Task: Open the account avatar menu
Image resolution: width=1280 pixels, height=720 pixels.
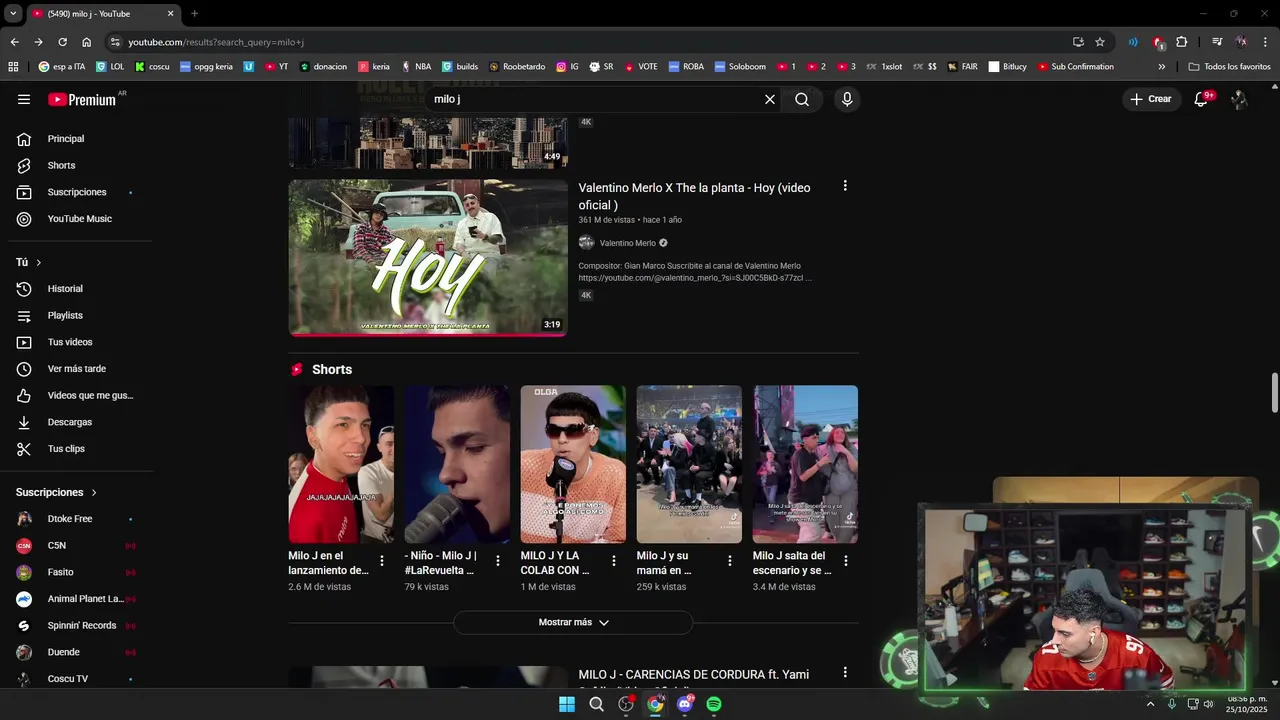Action: [1239, 99]
